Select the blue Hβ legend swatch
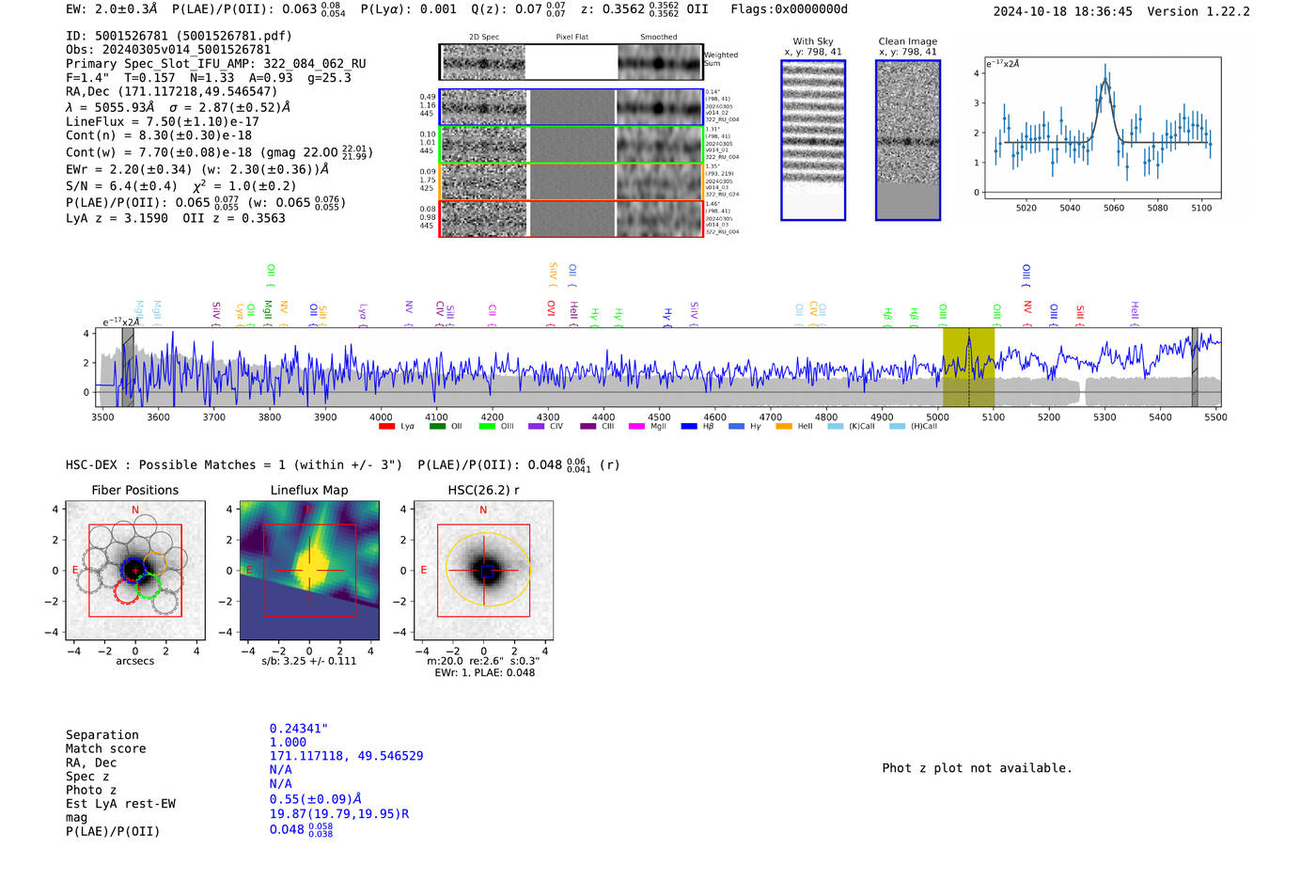 [x=689, y=426]
